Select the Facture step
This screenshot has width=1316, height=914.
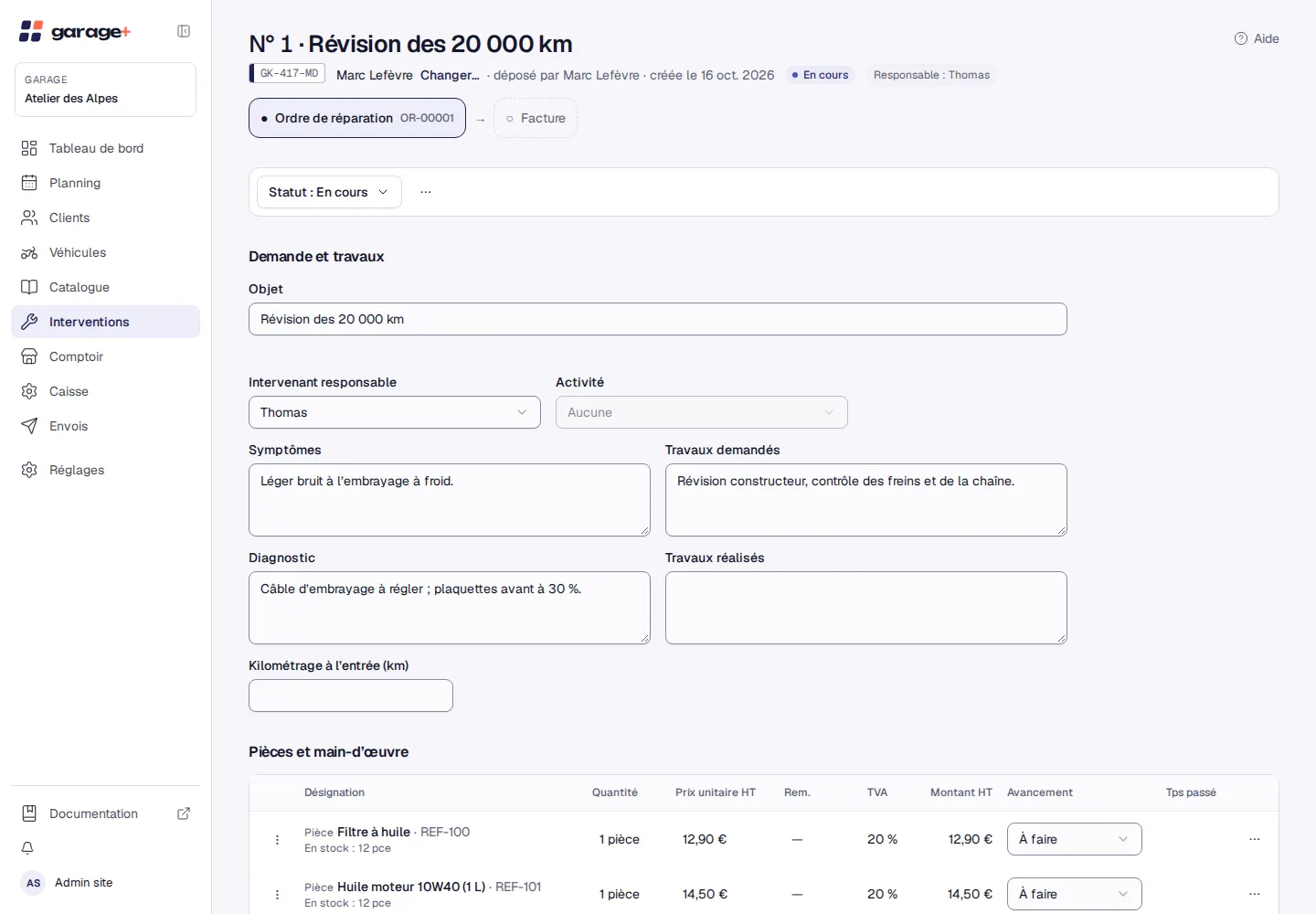tap(536, 118)
